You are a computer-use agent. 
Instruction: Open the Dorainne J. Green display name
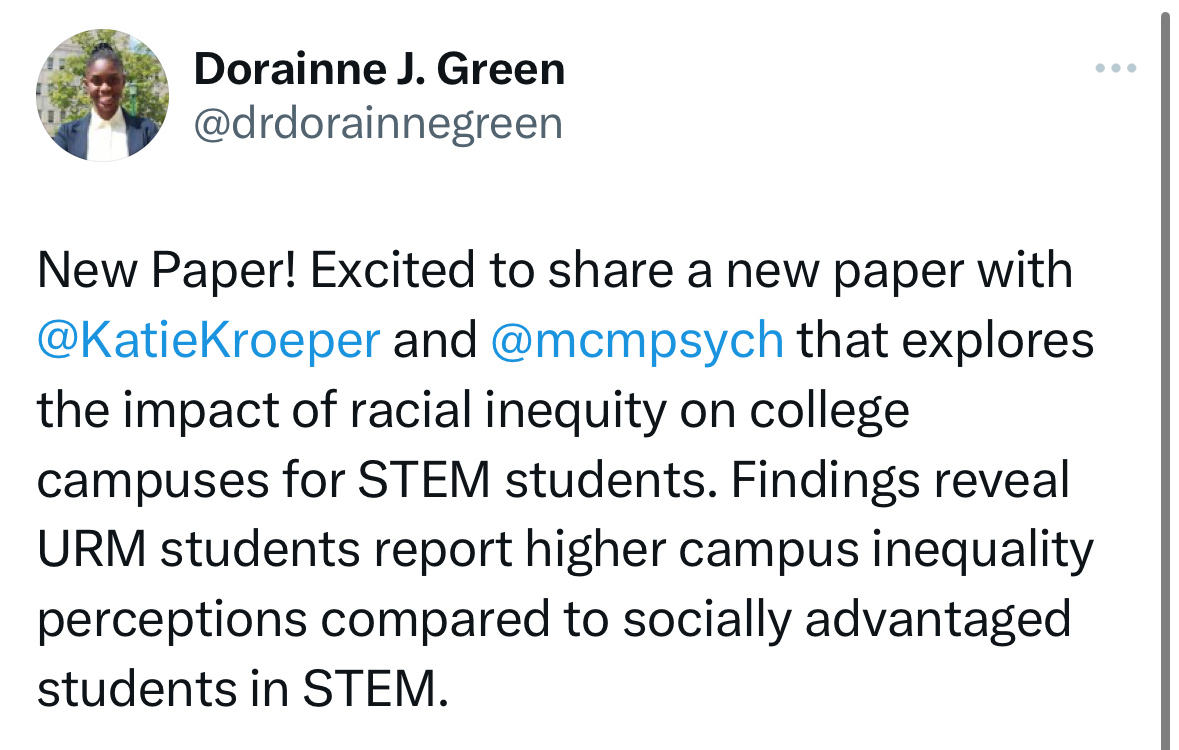coord(379,69)
